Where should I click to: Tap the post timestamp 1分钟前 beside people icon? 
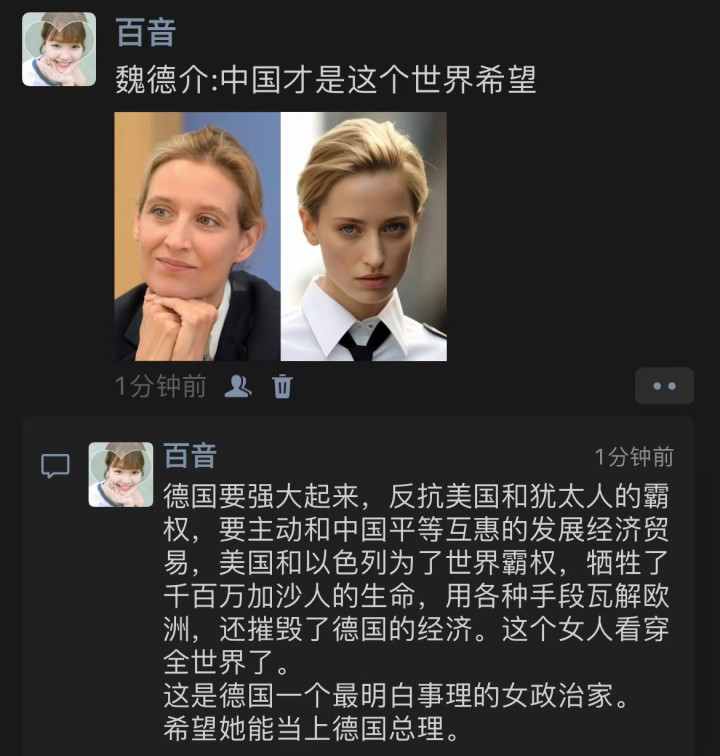coord(161,386)
